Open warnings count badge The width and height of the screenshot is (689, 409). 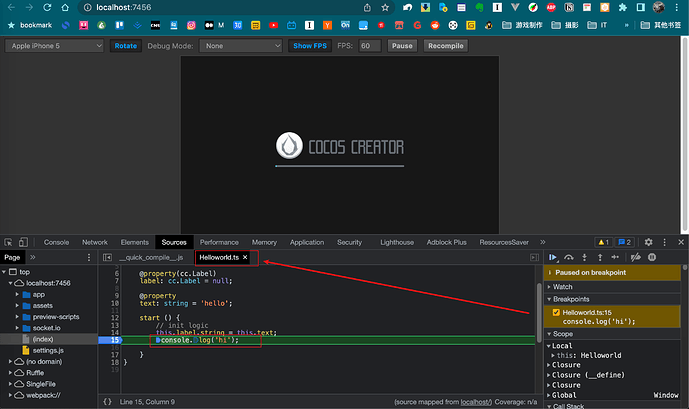pyautogui.click(x=603, y=242)
